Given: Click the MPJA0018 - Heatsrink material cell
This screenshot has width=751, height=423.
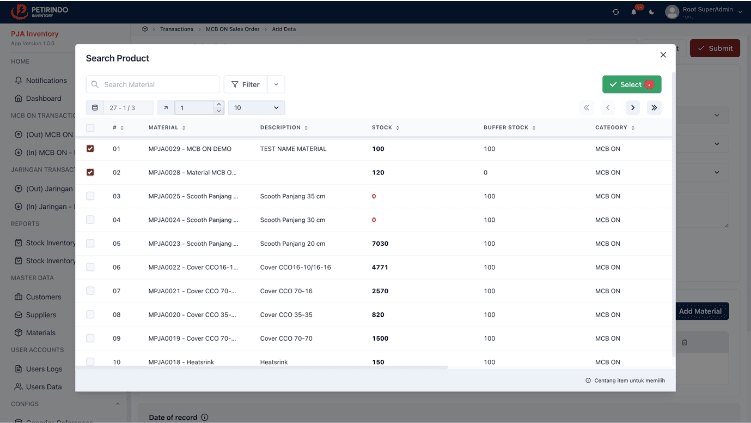Looking at the screenshot, I should pos(181,362).
